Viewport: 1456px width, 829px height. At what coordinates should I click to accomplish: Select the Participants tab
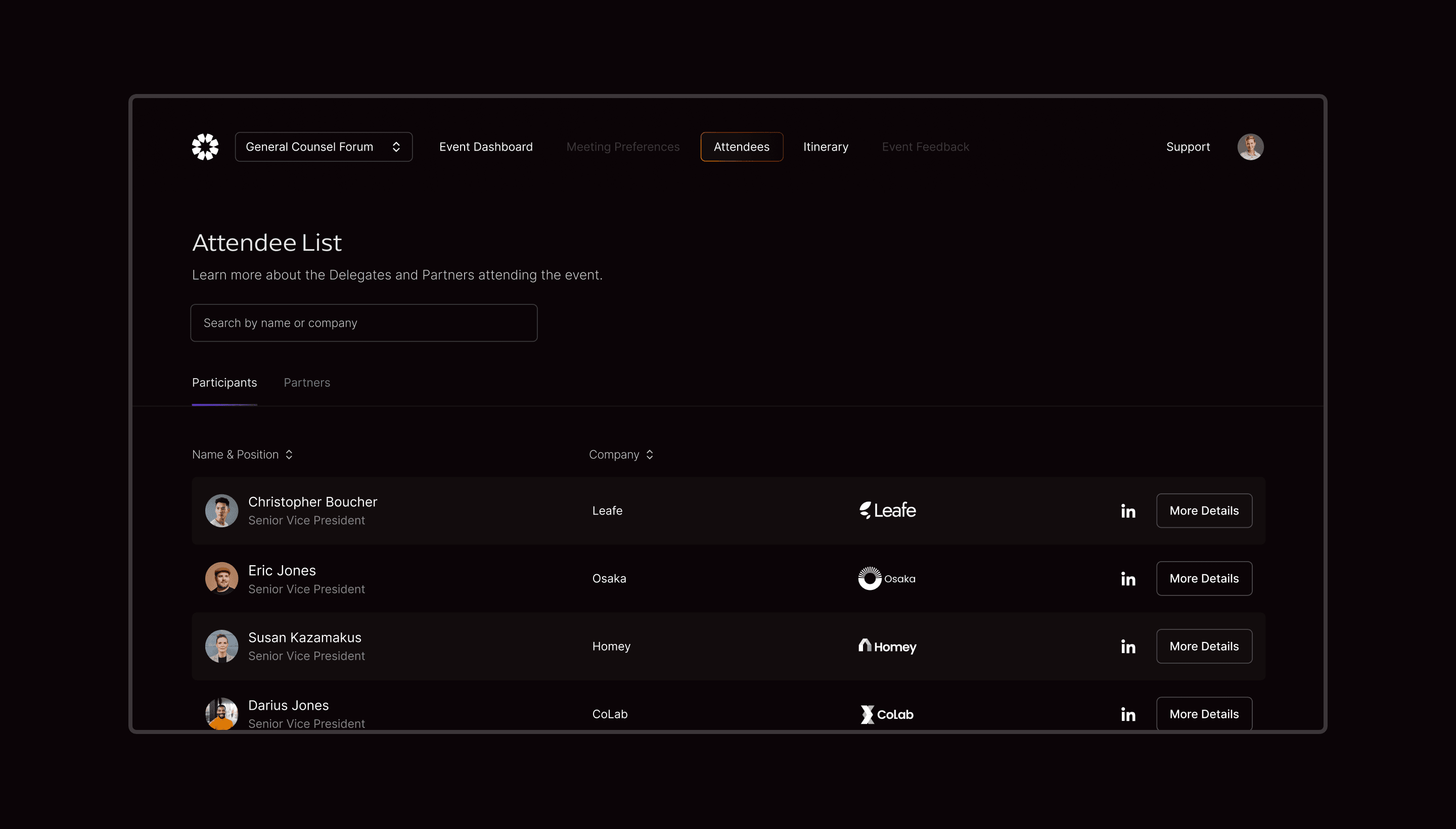(x=224, y=383)
